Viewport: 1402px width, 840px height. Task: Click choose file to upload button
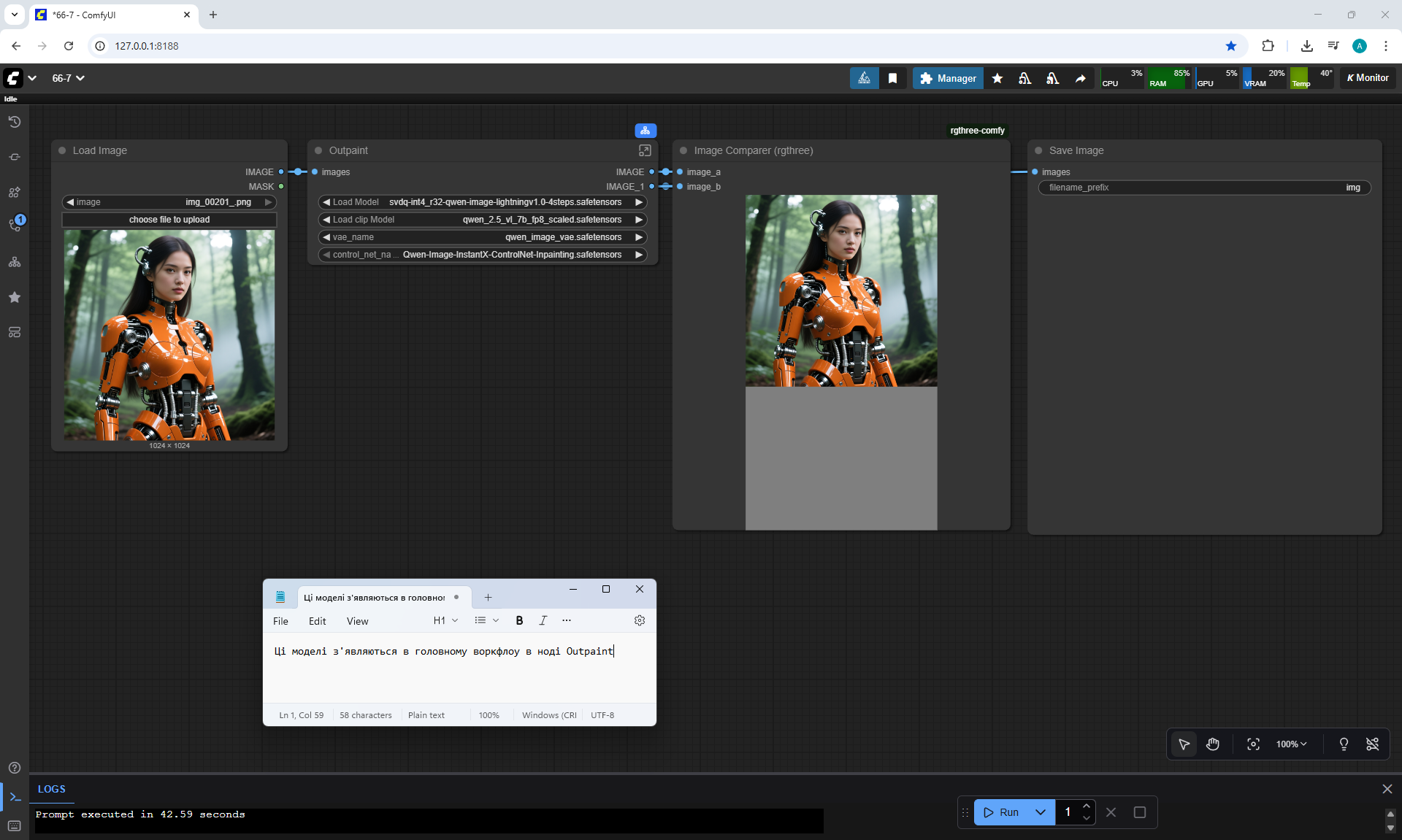[x=169, y=220]
